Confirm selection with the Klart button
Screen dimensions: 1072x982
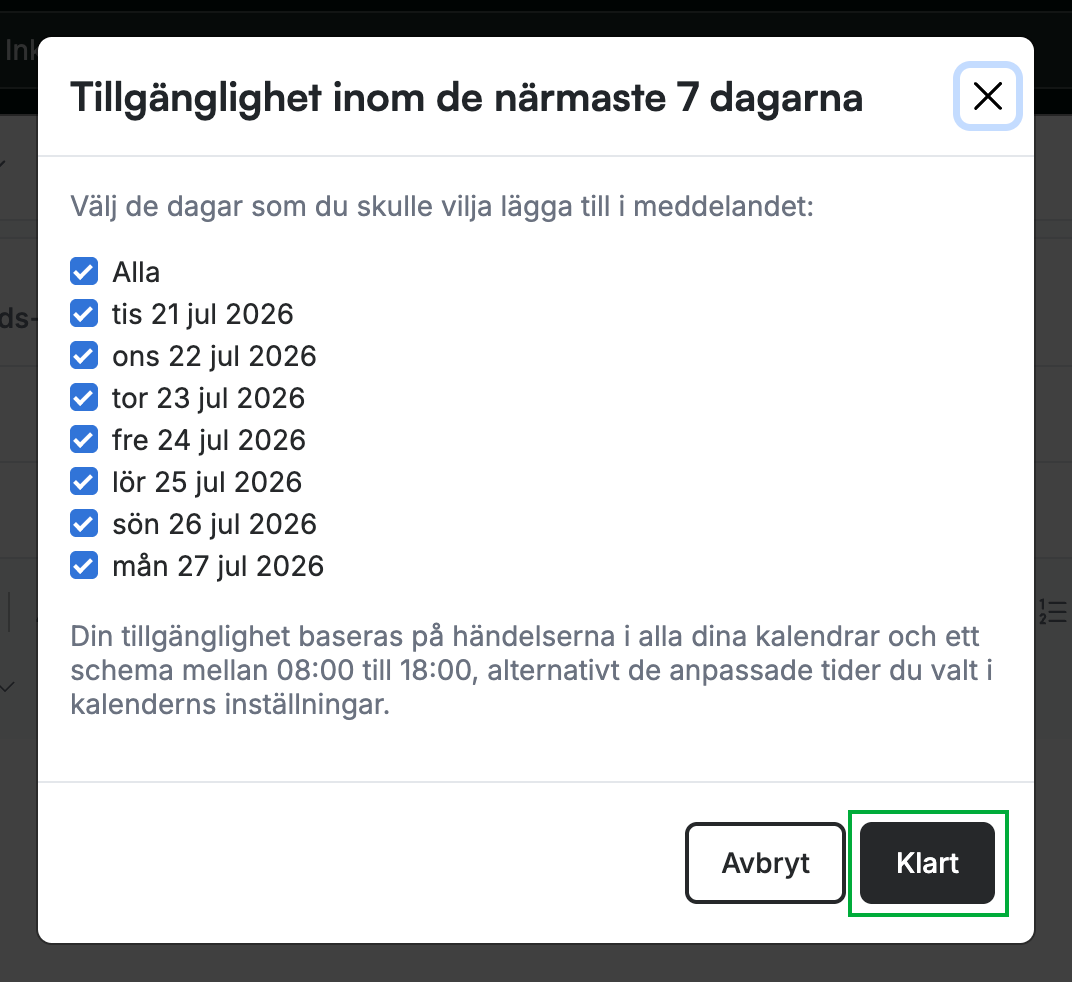pos(927,863)
